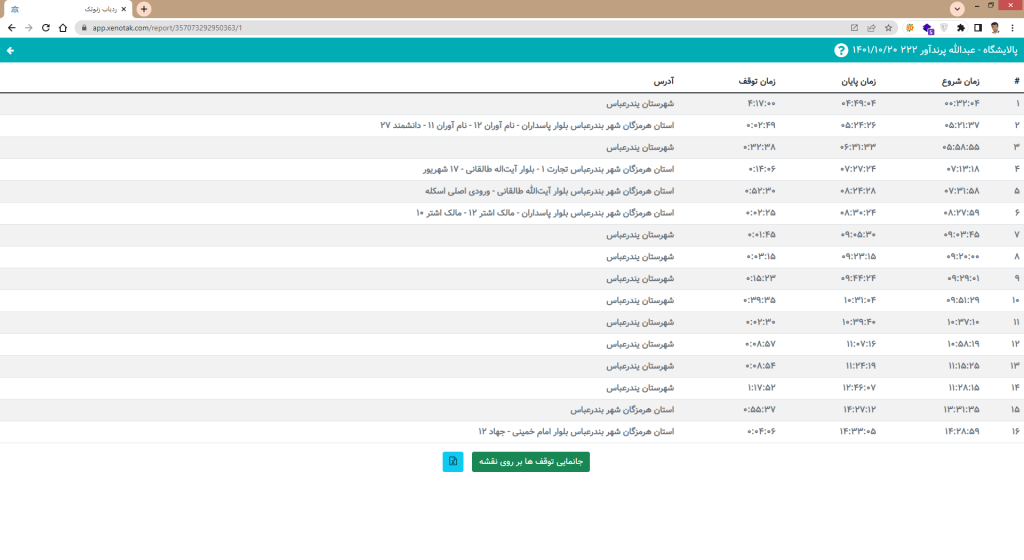Click row 1 address 'شهرستان بندرعباس'

640,103
